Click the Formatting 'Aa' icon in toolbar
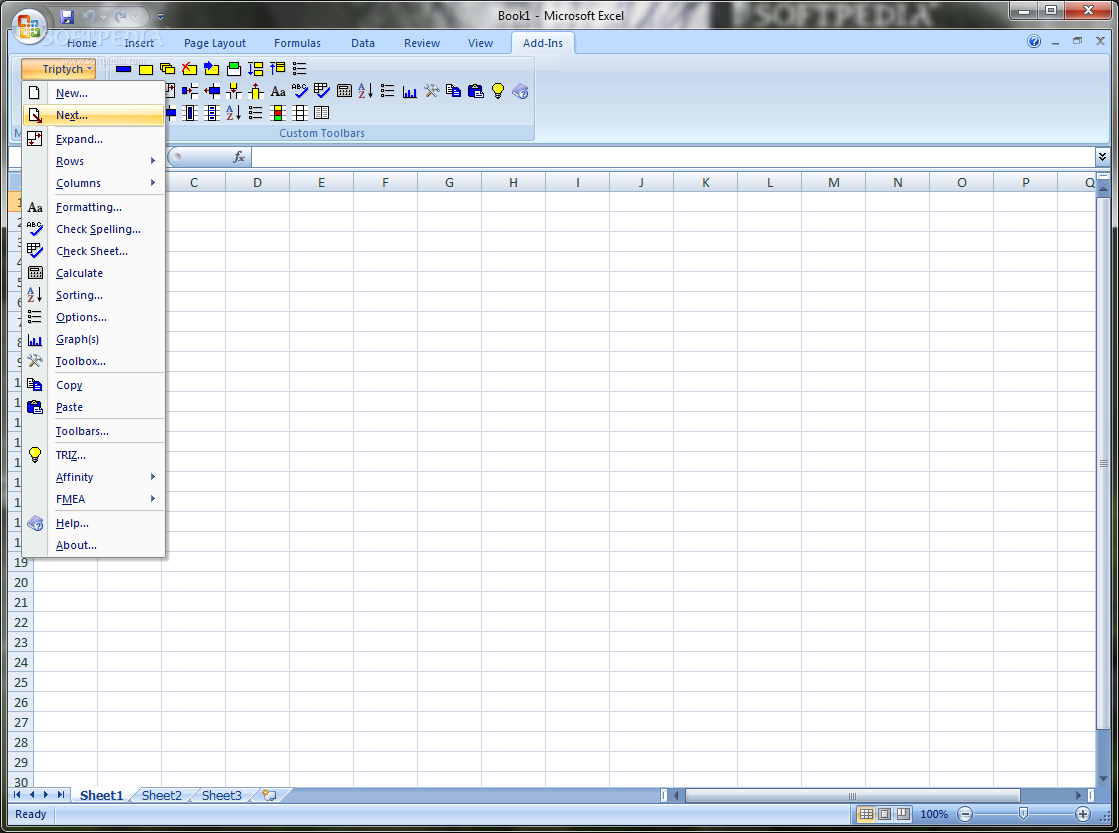Viewport: 1119px width, 833px height. coord(278,91)
